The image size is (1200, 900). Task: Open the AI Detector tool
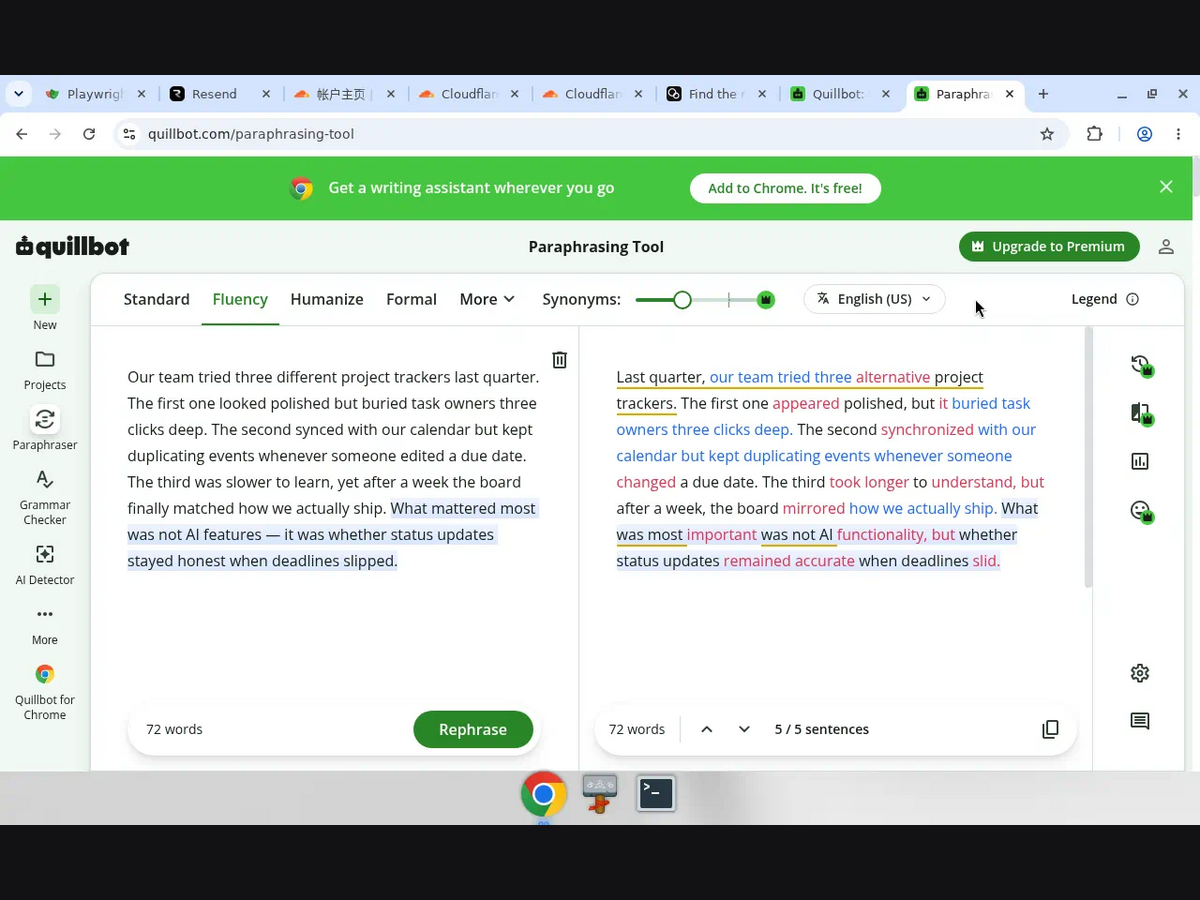coord(45,554)
